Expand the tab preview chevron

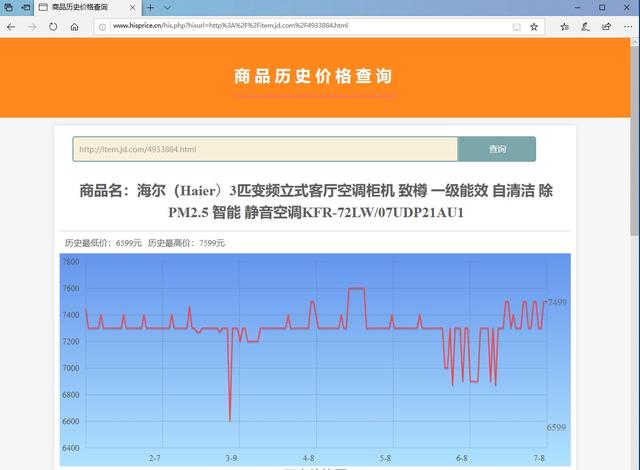point(167,7)
